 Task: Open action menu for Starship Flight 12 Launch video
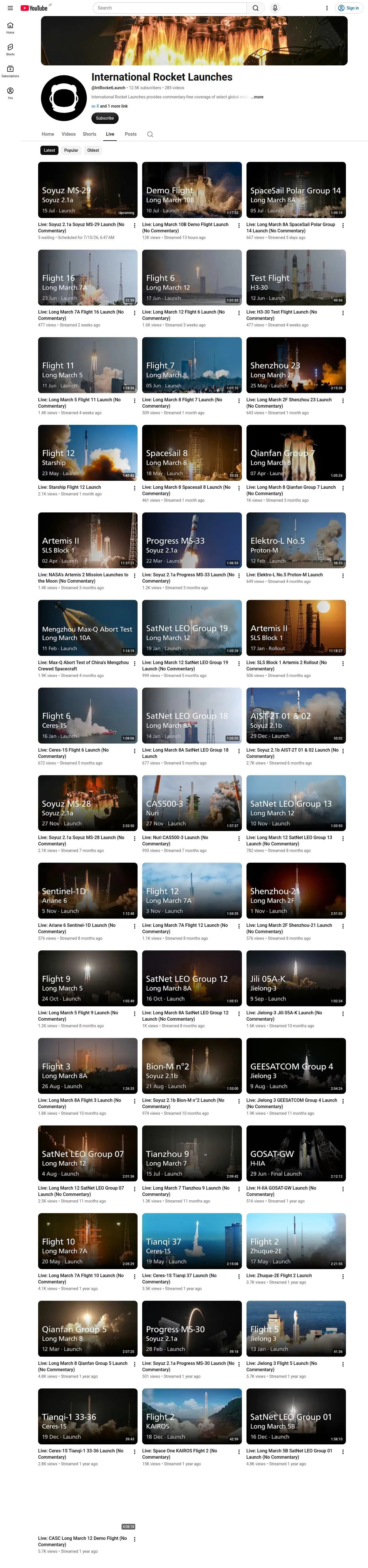pos(134,488)
